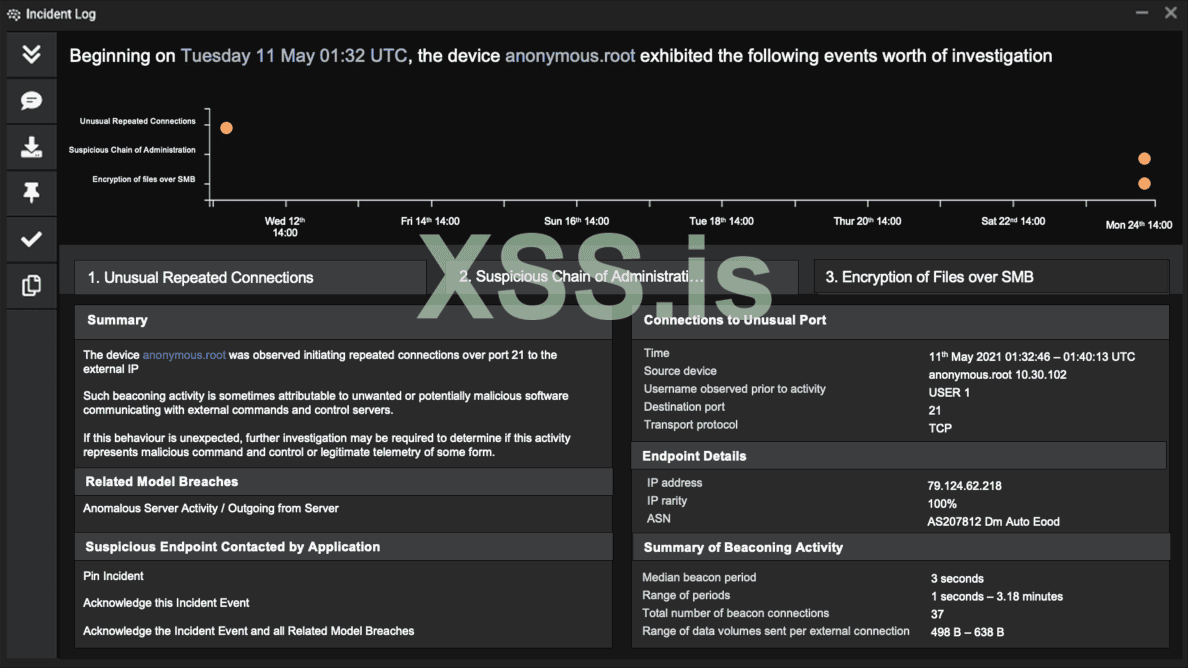Click the copy documents icon
This screenshot has width=1188, height=668.
tap(31, 285)
